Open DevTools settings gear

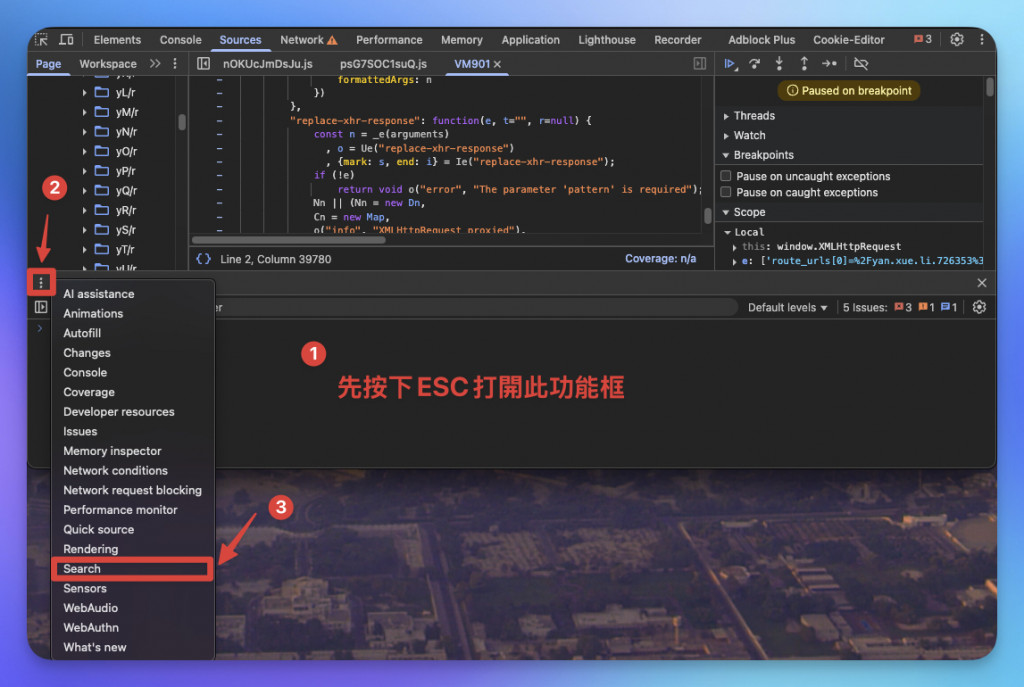click(957, 40)
